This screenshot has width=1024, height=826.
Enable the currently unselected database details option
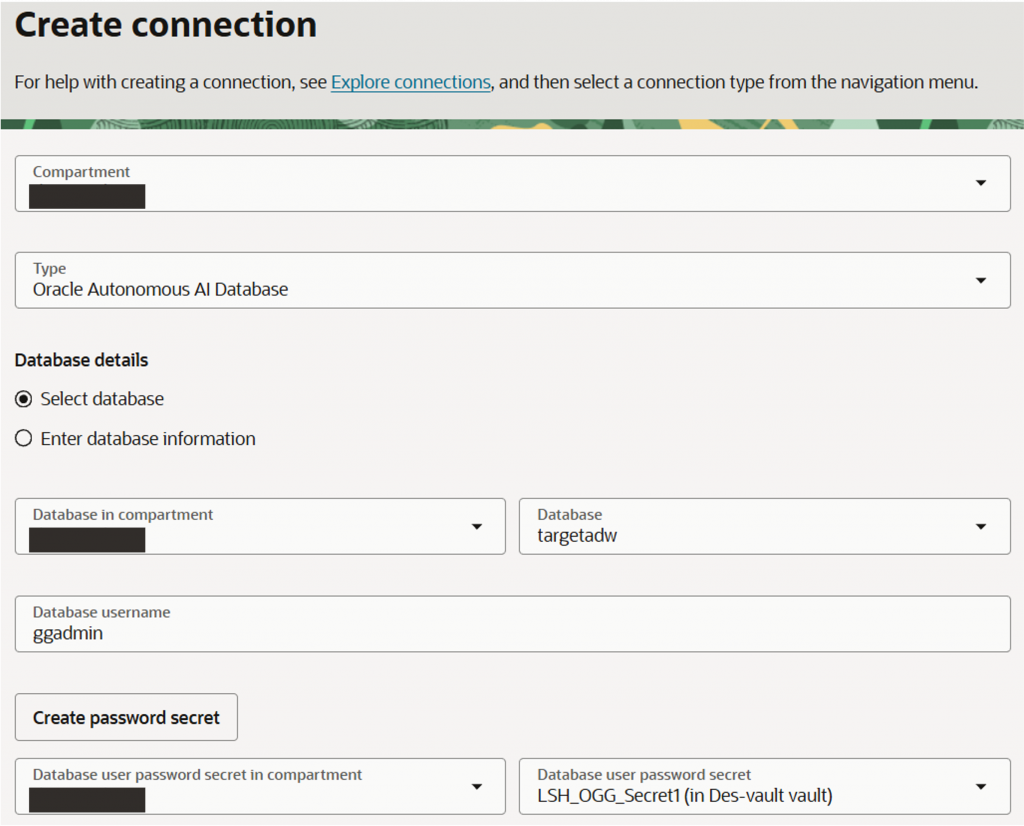pyautogui.click(x=23, y=438)
